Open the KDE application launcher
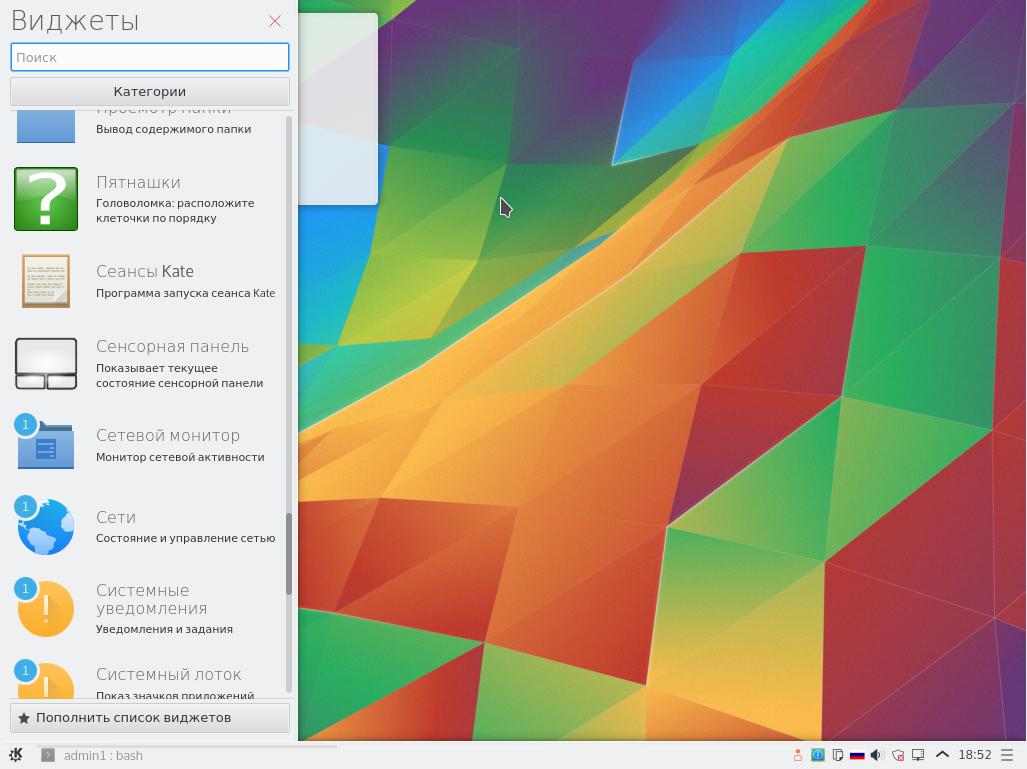This screenshot has width=1027, height=769. click(16, 755)
